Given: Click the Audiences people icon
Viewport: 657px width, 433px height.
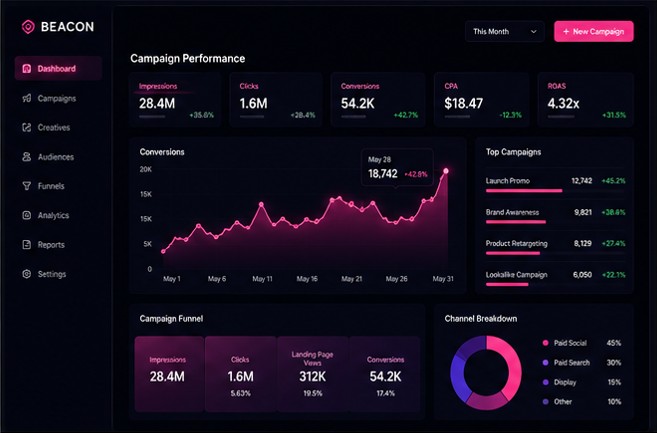Looking at the screenshot, I should pos(26,157).
